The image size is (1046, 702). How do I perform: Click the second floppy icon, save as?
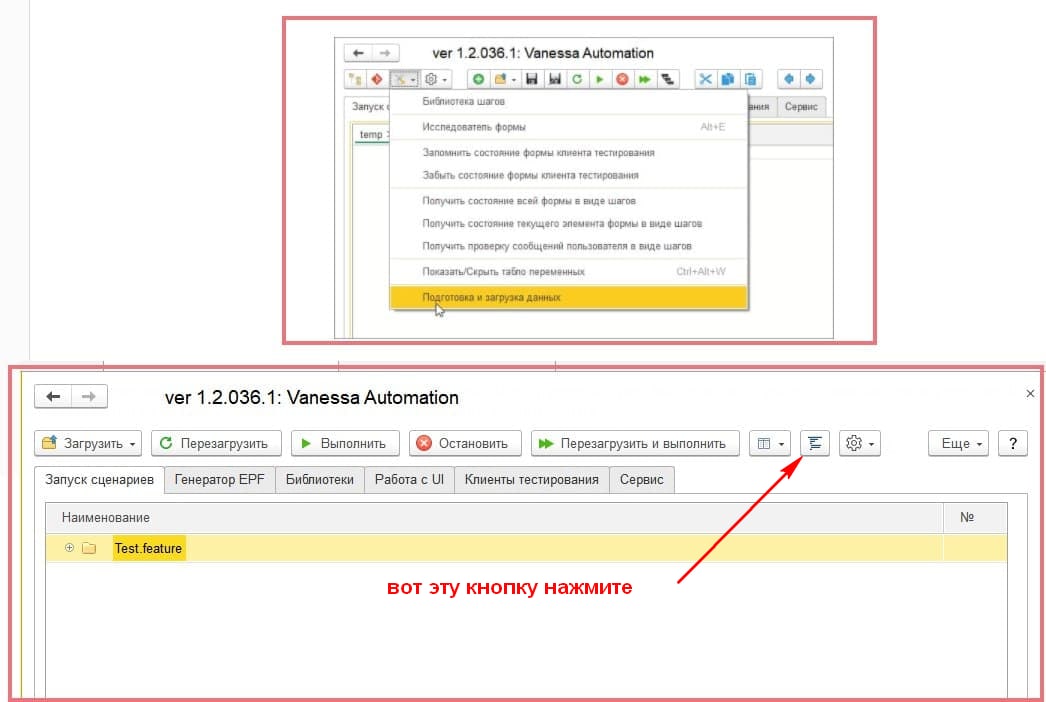[554, 79]
